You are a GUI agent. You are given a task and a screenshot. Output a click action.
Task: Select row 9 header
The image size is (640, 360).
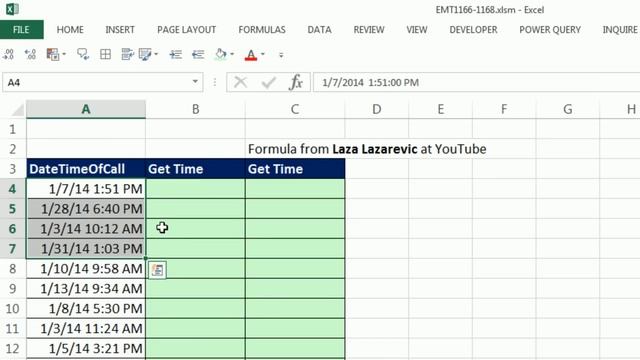click(13, 289)
